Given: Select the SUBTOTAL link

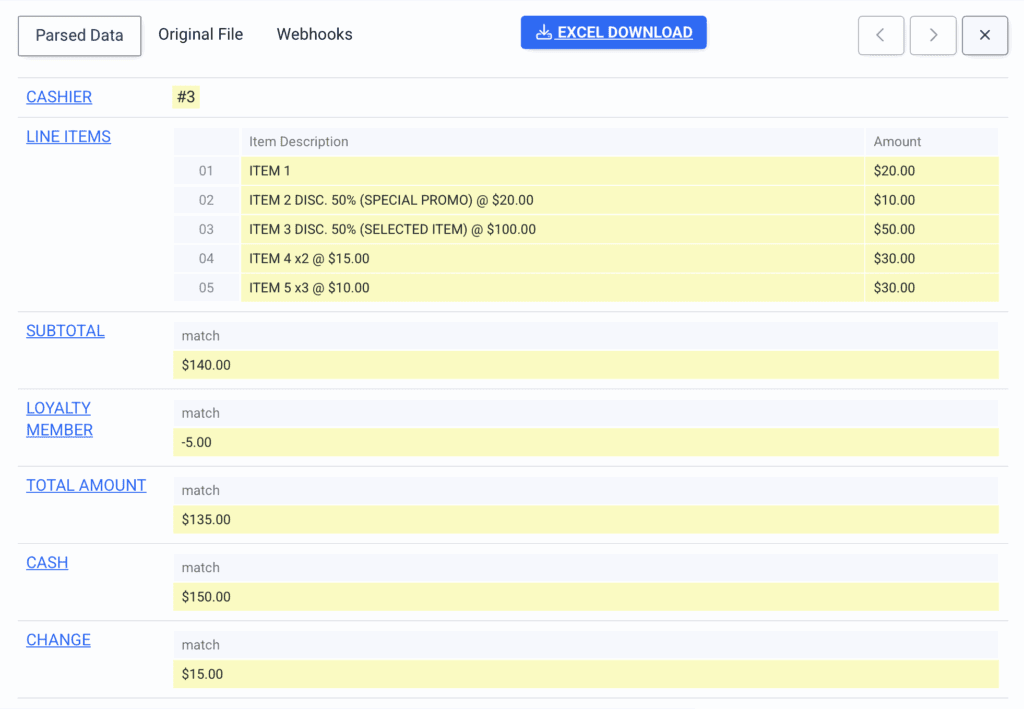Looking at the screenshot, I should point(65,330).
